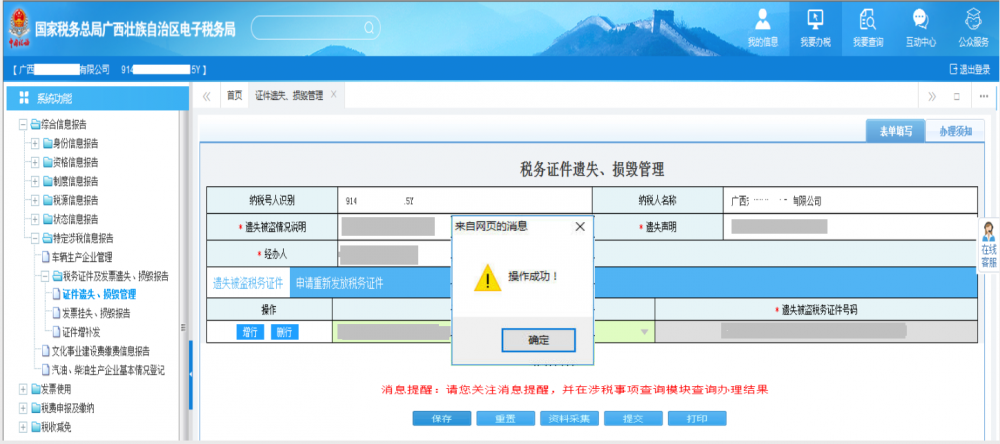
Task: Go to 互动中心
Action: tap(920, 26)
